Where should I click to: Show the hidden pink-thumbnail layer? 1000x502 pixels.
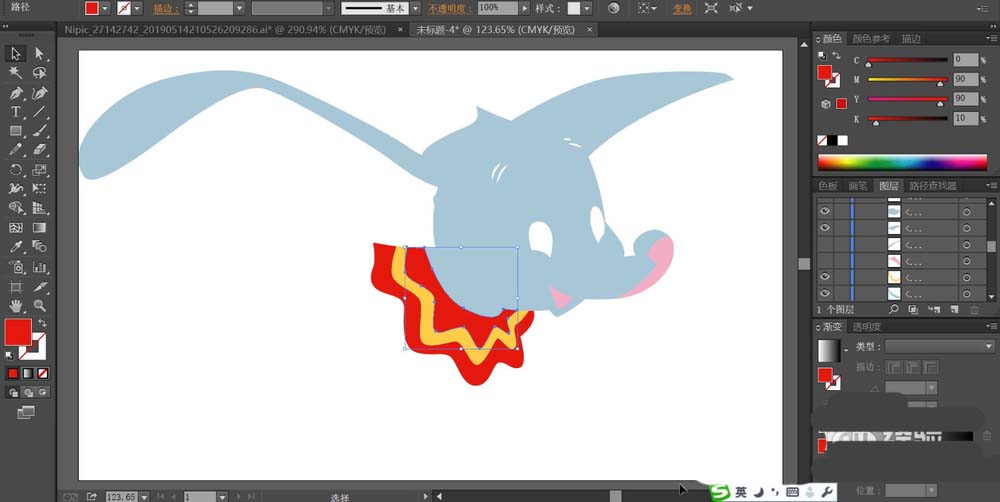[825, 260]
